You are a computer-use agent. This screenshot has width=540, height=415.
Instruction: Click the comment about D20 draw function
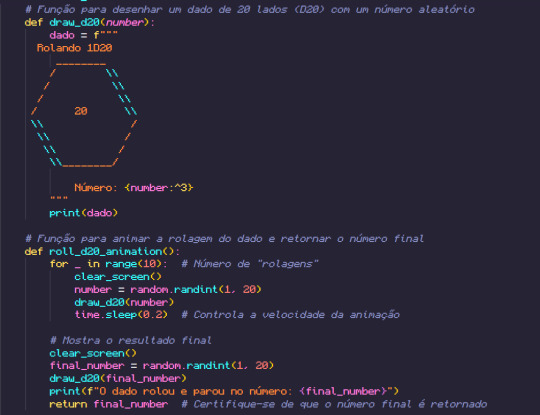[250, 10]
